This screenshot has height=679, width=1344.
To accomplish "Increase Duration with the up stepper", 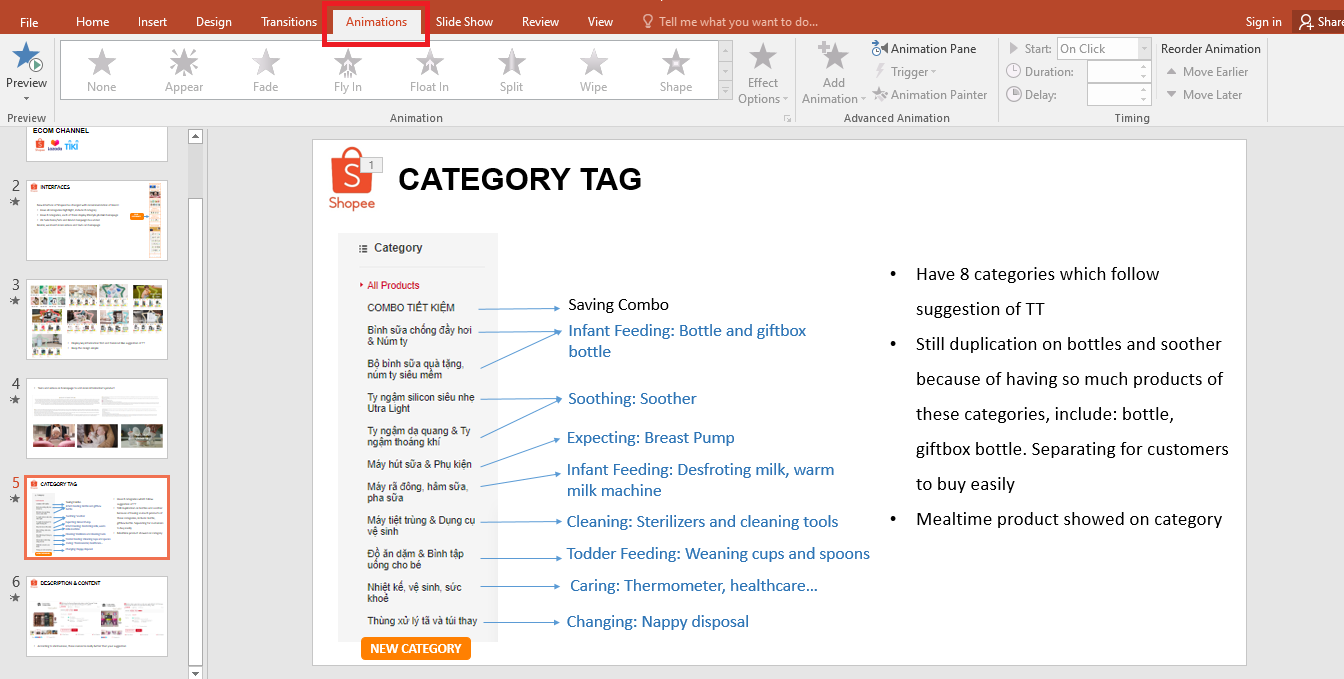I will [x=1137, y=66].
